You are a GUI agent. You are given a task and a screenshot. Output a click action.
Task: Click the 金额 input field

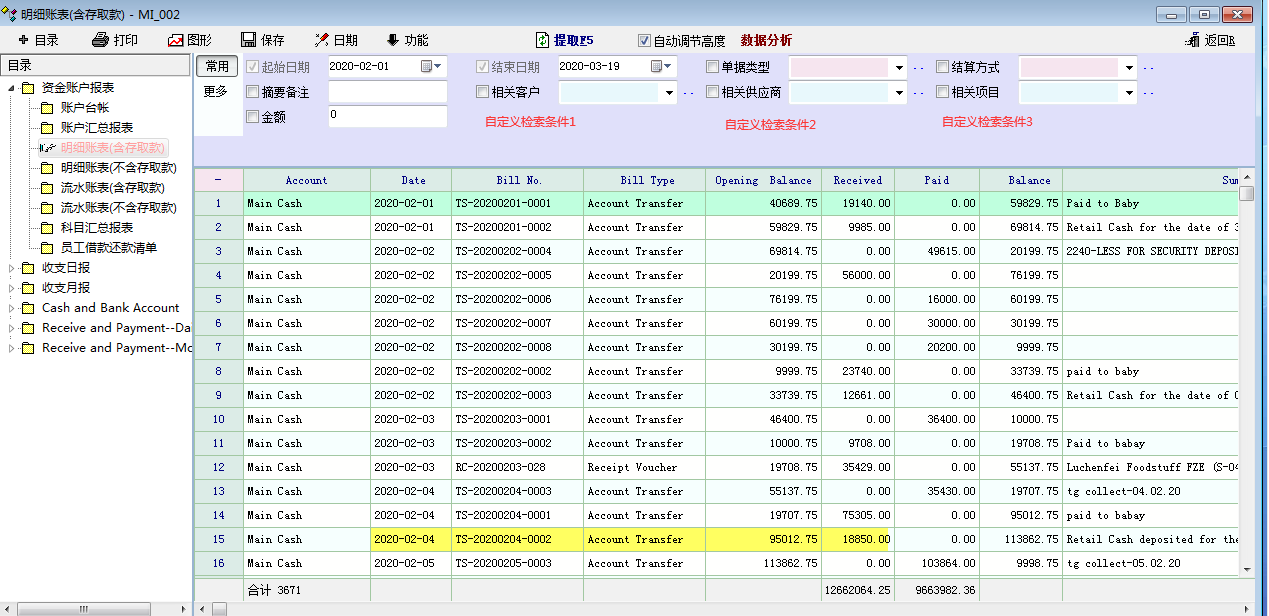point(387,116)
